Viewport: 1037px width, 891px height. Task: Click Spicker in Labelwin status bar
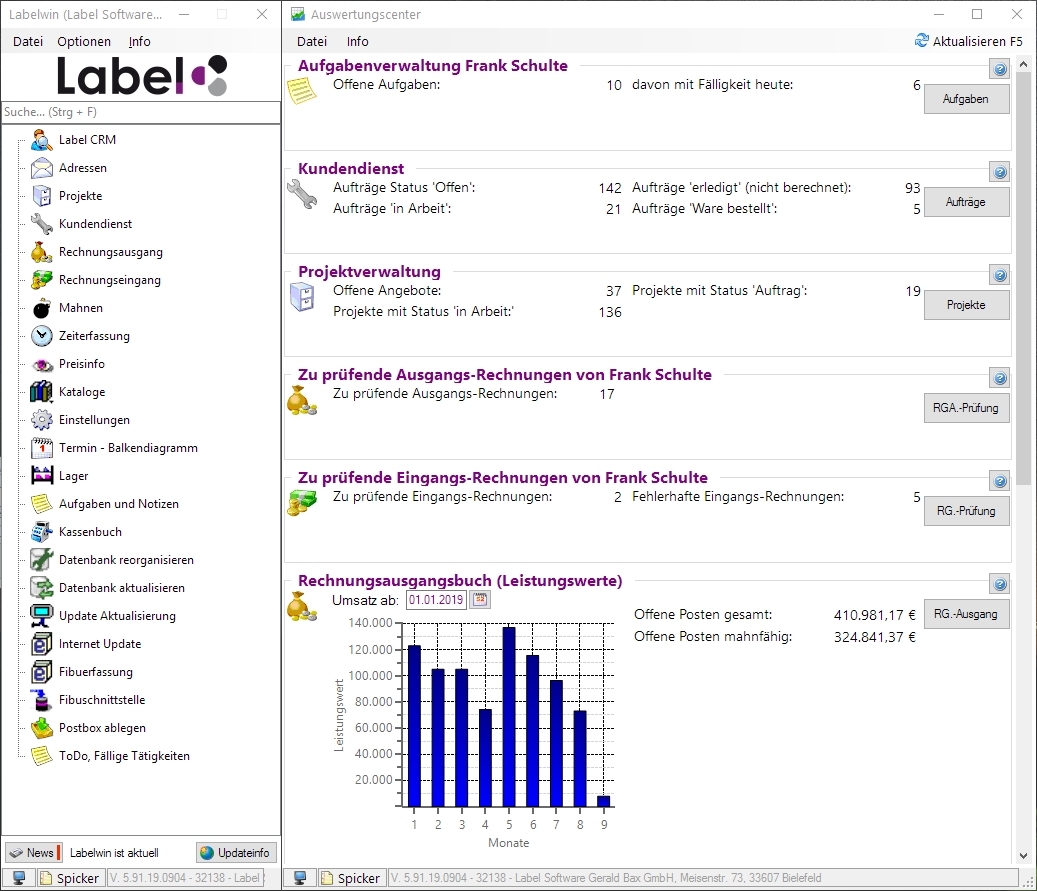70,878
